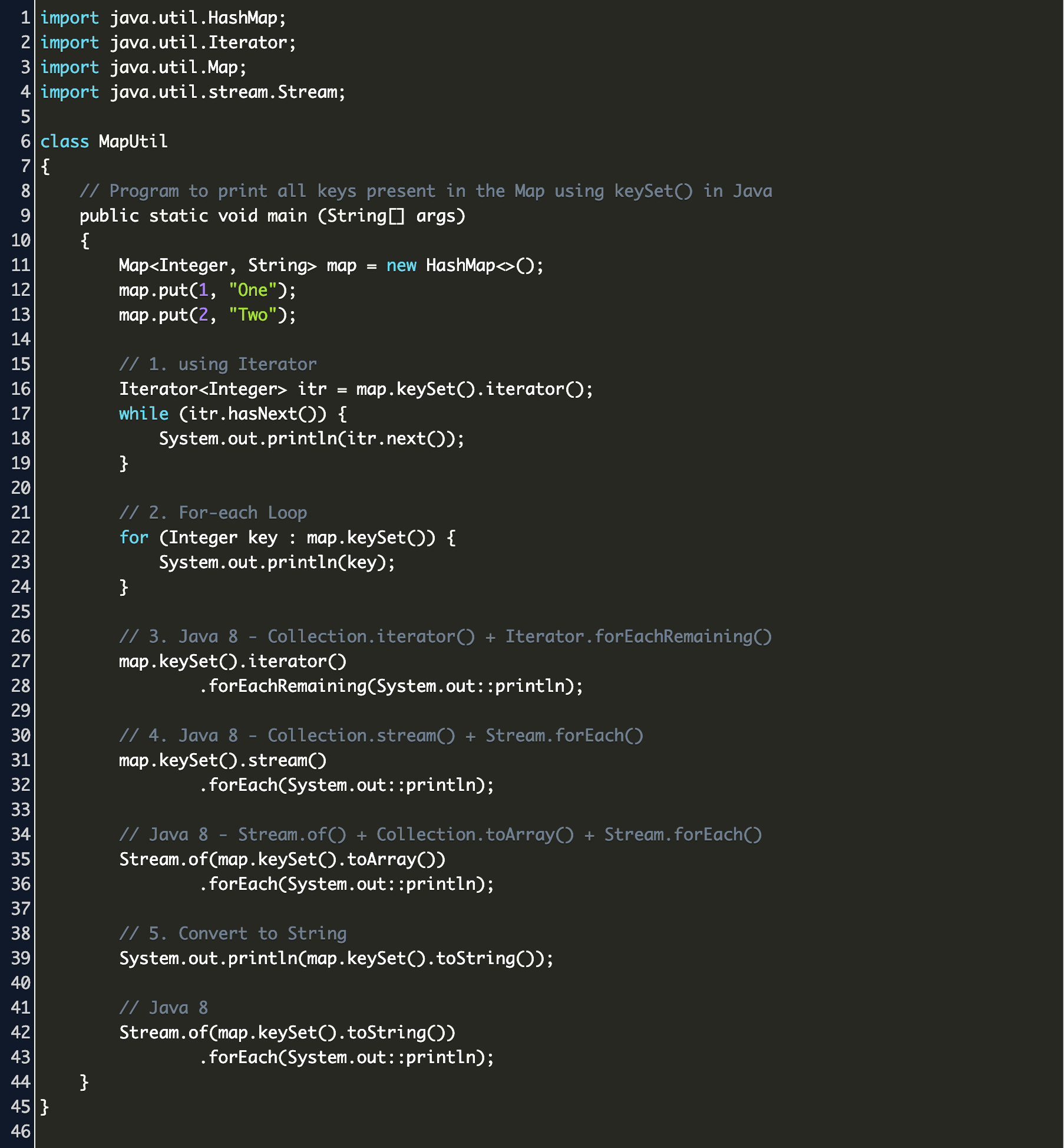Viewport: 1064px width, 1148px height.
Task: Click the 'map.keySet().iterator()' line
Action: [233, 661]
